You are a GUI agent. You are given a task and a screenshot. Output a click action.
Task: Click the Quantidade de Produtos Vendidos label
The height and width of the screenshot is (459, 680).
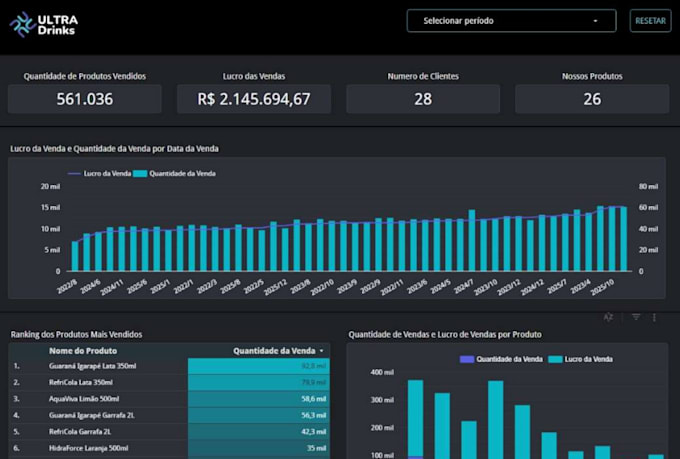coord(85,76)
